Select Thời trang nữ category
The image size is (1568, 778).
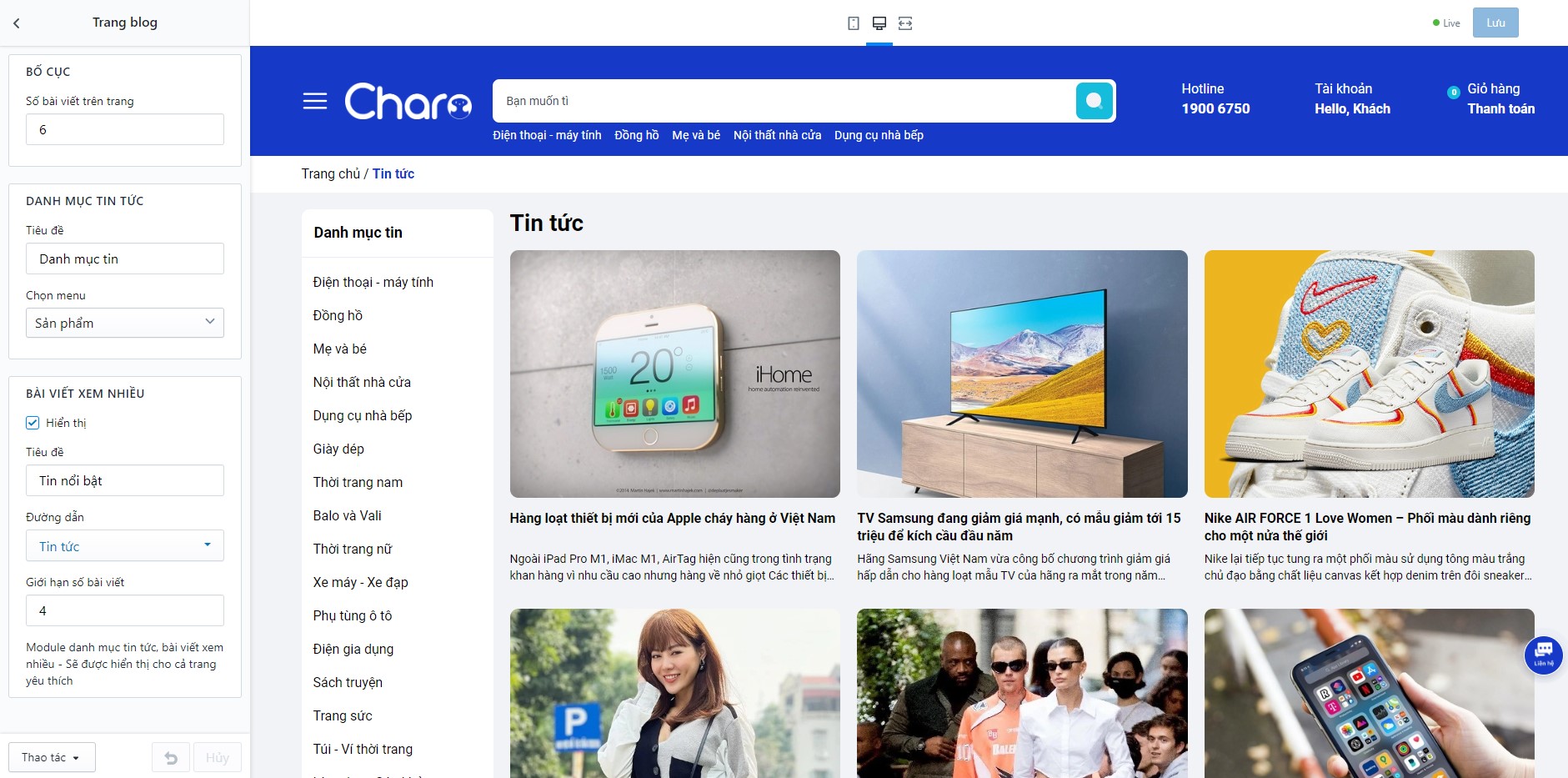(x=353, y=549)
